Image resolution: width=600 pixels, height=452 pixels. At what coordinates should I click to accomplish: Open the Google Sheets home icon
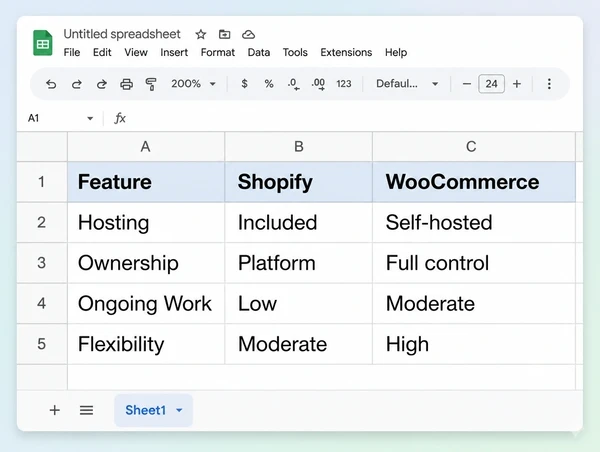[x=42, y=43]
